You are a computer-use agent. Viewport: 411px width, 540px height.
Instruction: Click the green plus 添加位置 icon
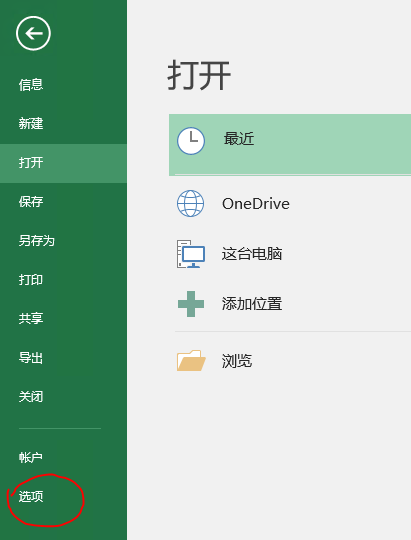pyautogui.click(x=191, y=304)
